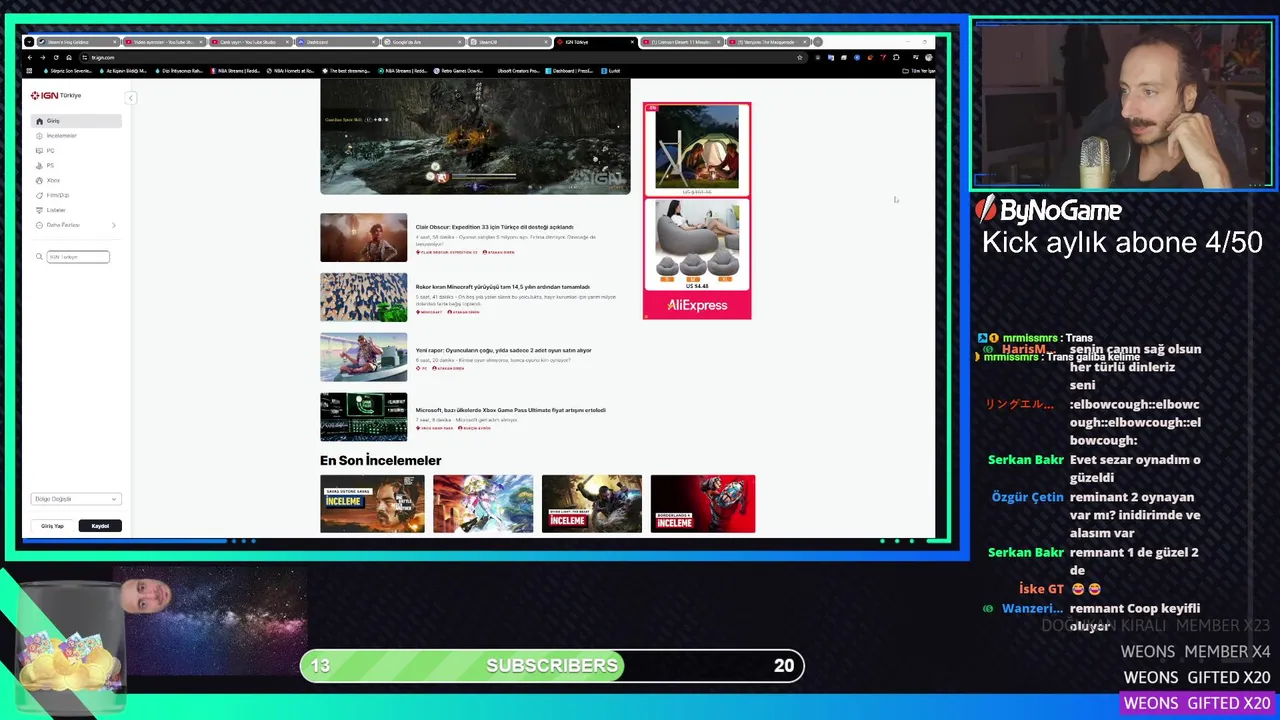Viewport: 1280px width, 720px height.
Task: Switch to the SteamDB browser tab
Action: tap(509, 42)
